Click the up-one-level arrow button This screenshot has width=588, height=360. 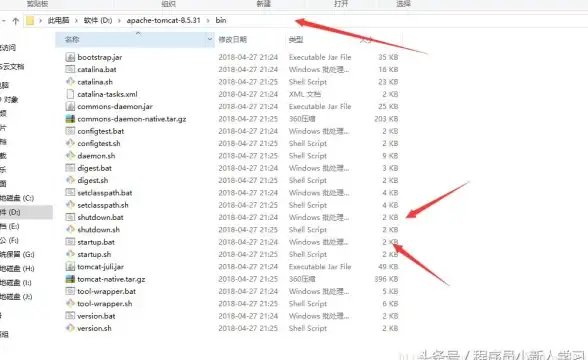pyautogui.click(x=15, y=21)
